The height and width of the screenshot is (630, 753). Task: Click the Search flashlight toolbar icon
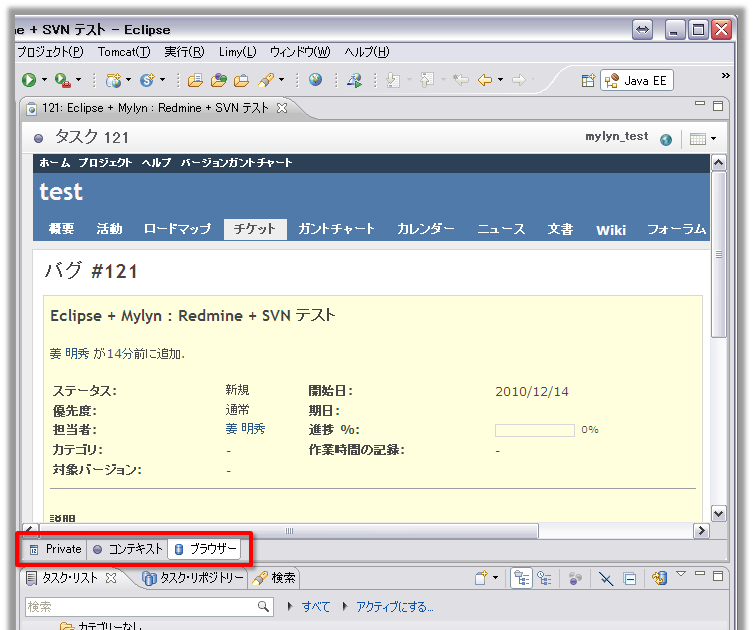266,80
